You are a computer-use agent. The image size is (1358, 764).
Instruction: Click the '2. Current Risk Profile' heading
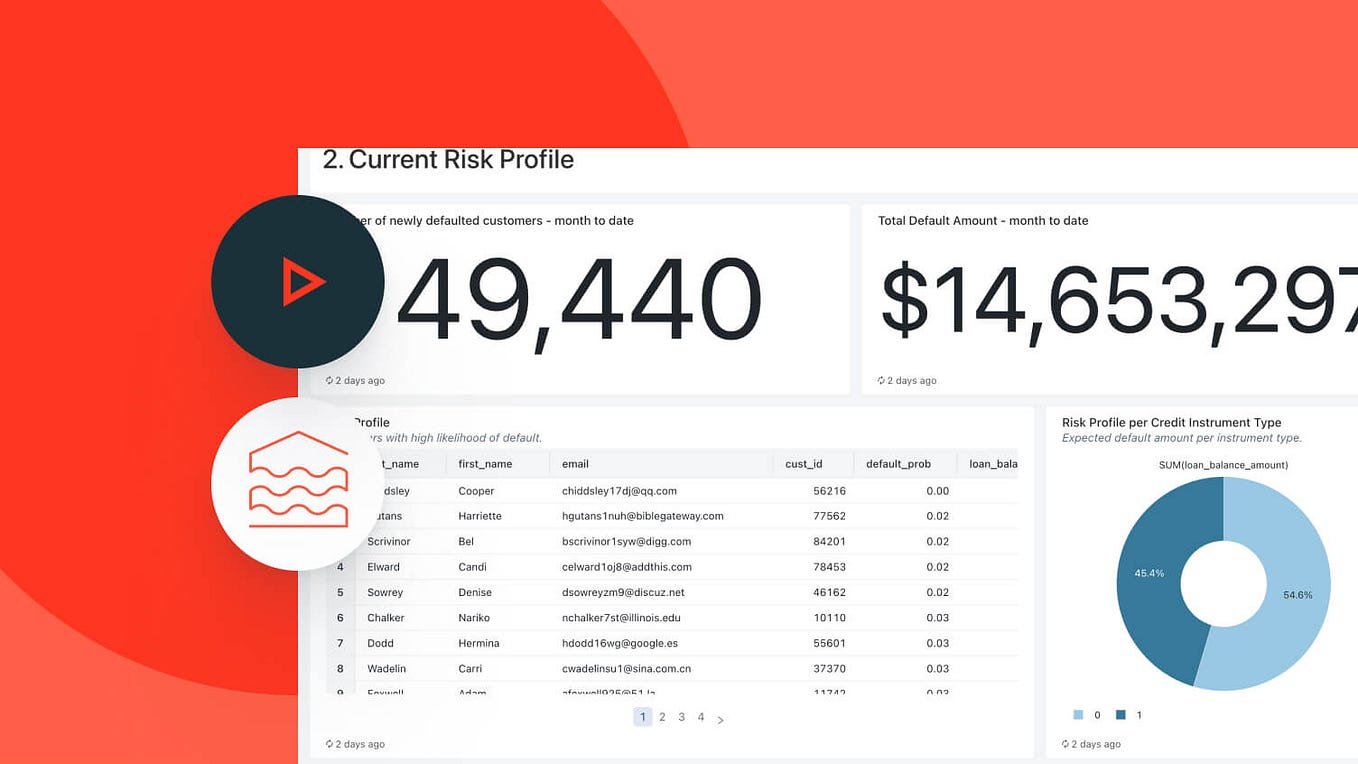click(448, 159)
